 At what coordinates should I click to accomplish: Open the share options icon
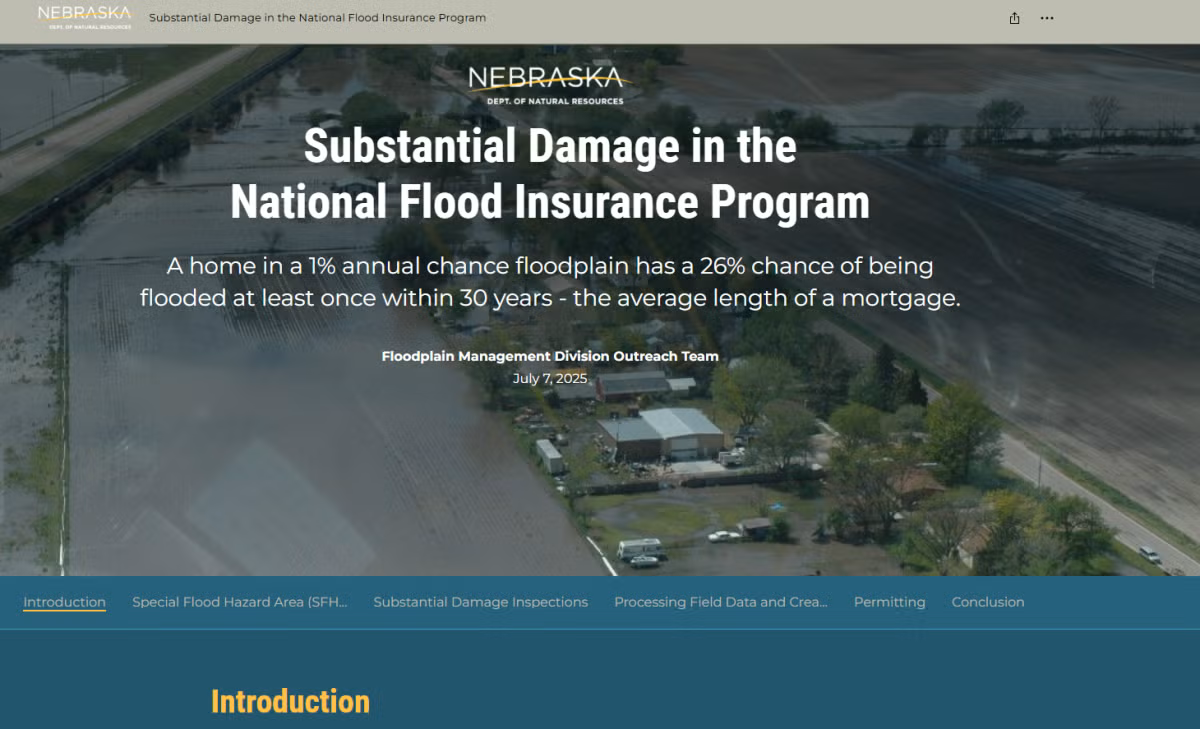1014,18
